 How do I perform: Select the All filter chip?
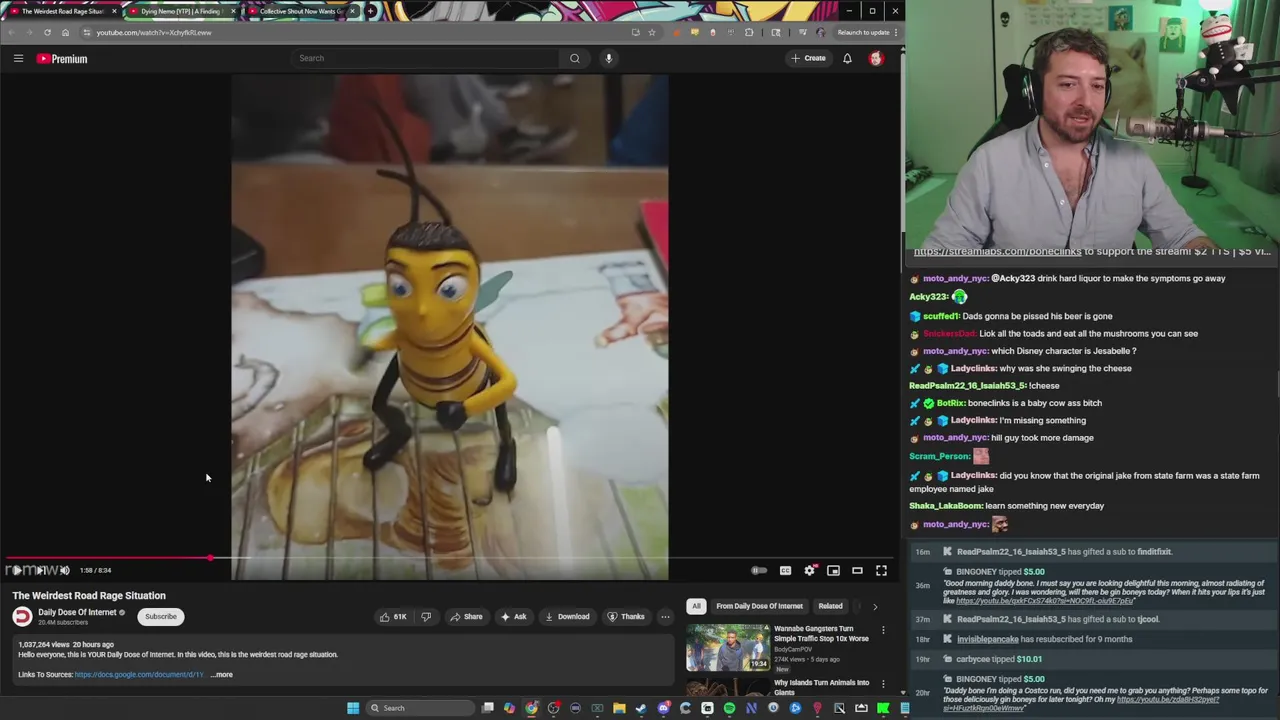click(x=696, y=606)
